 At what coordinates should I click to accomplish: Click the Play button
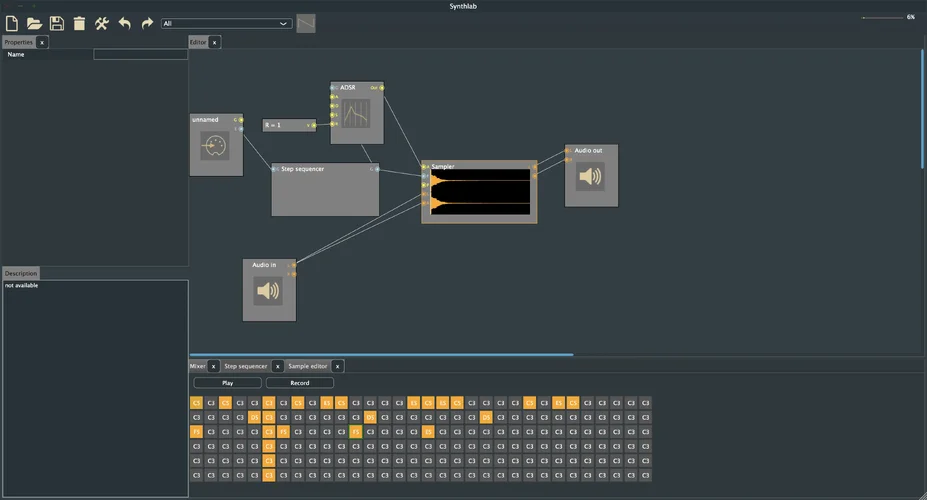[x=228, y=383]
